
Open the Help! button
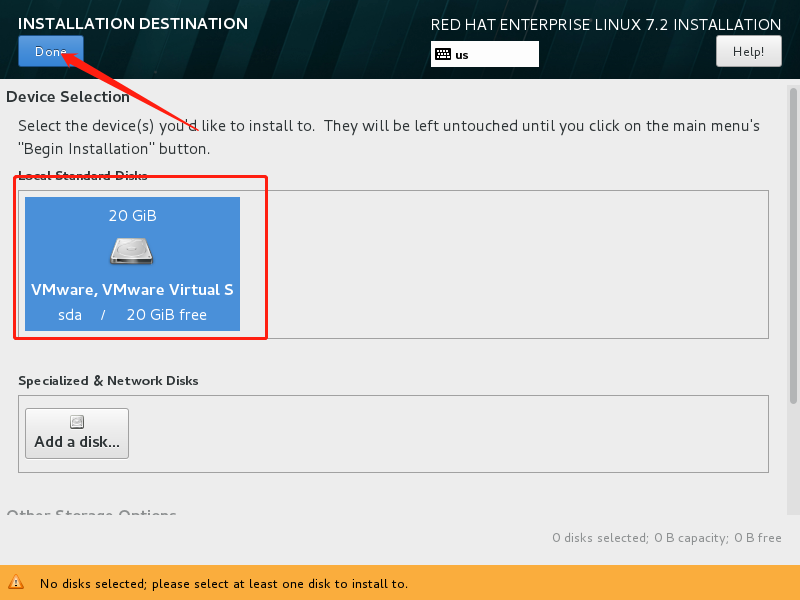point(748,51)
